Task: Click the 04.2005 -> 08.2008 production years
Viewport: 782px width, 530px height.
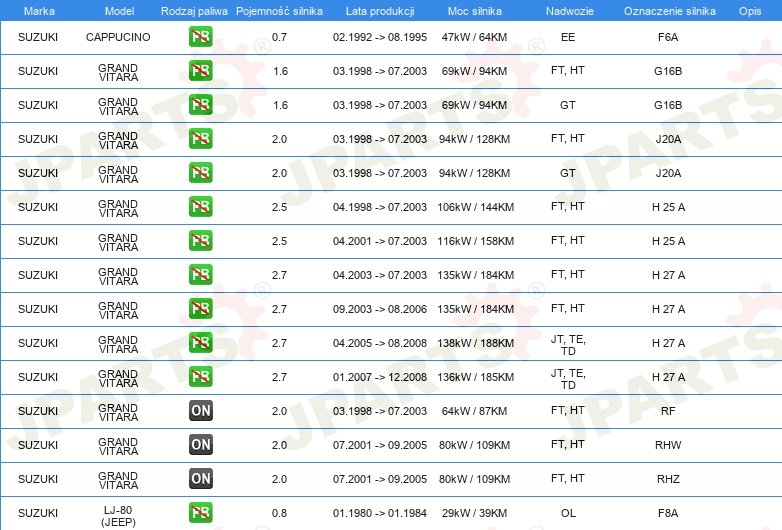Action: [380, 343]
